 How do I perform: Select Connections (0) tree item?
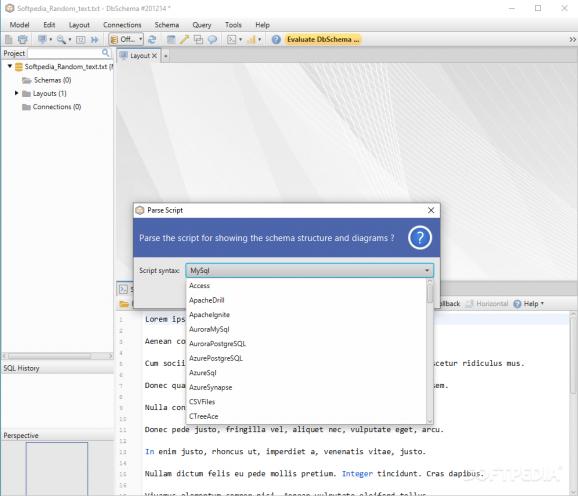pos(52,107)
